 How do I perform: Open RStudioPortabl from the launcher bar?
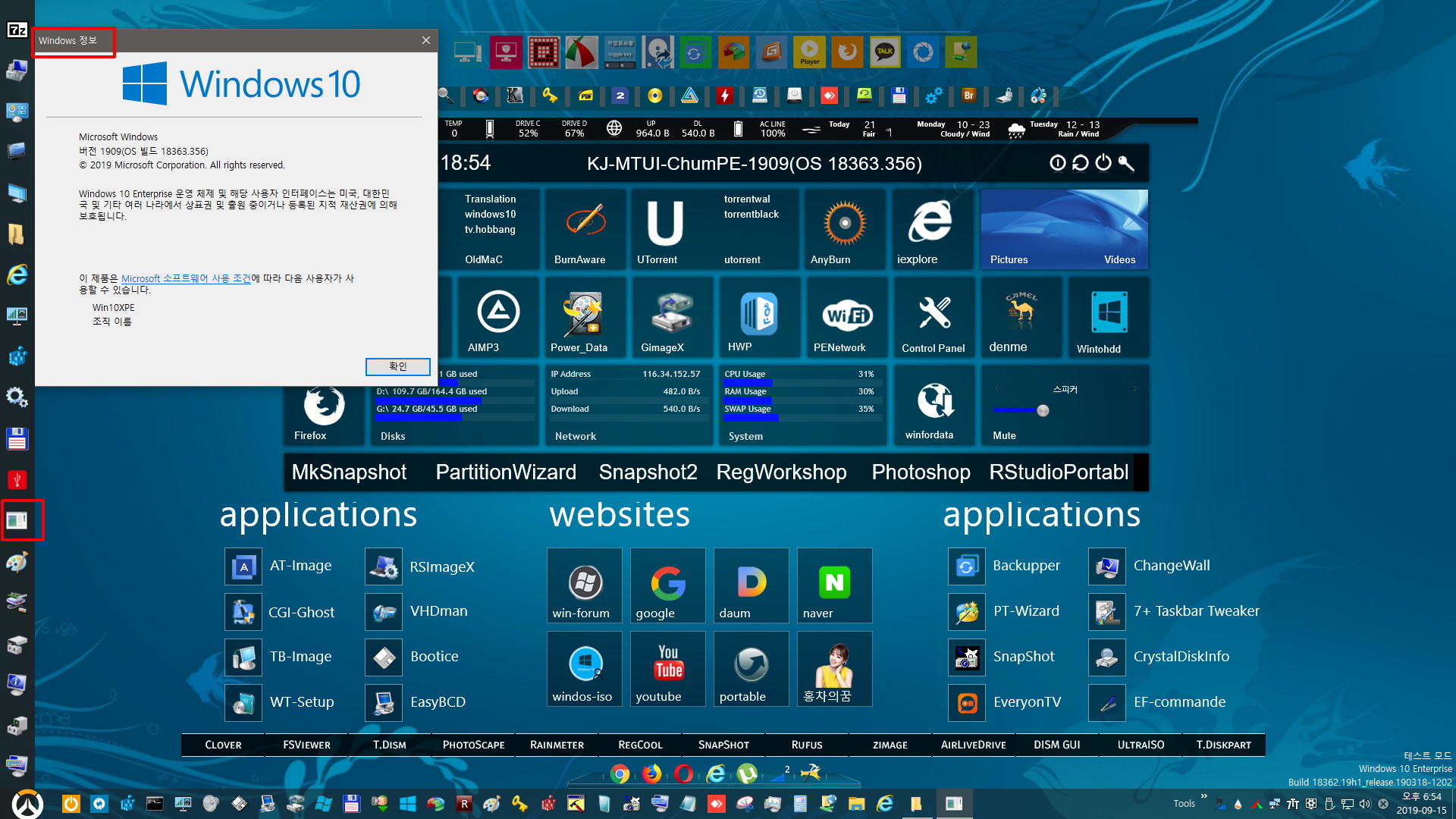pos(1059,472)
